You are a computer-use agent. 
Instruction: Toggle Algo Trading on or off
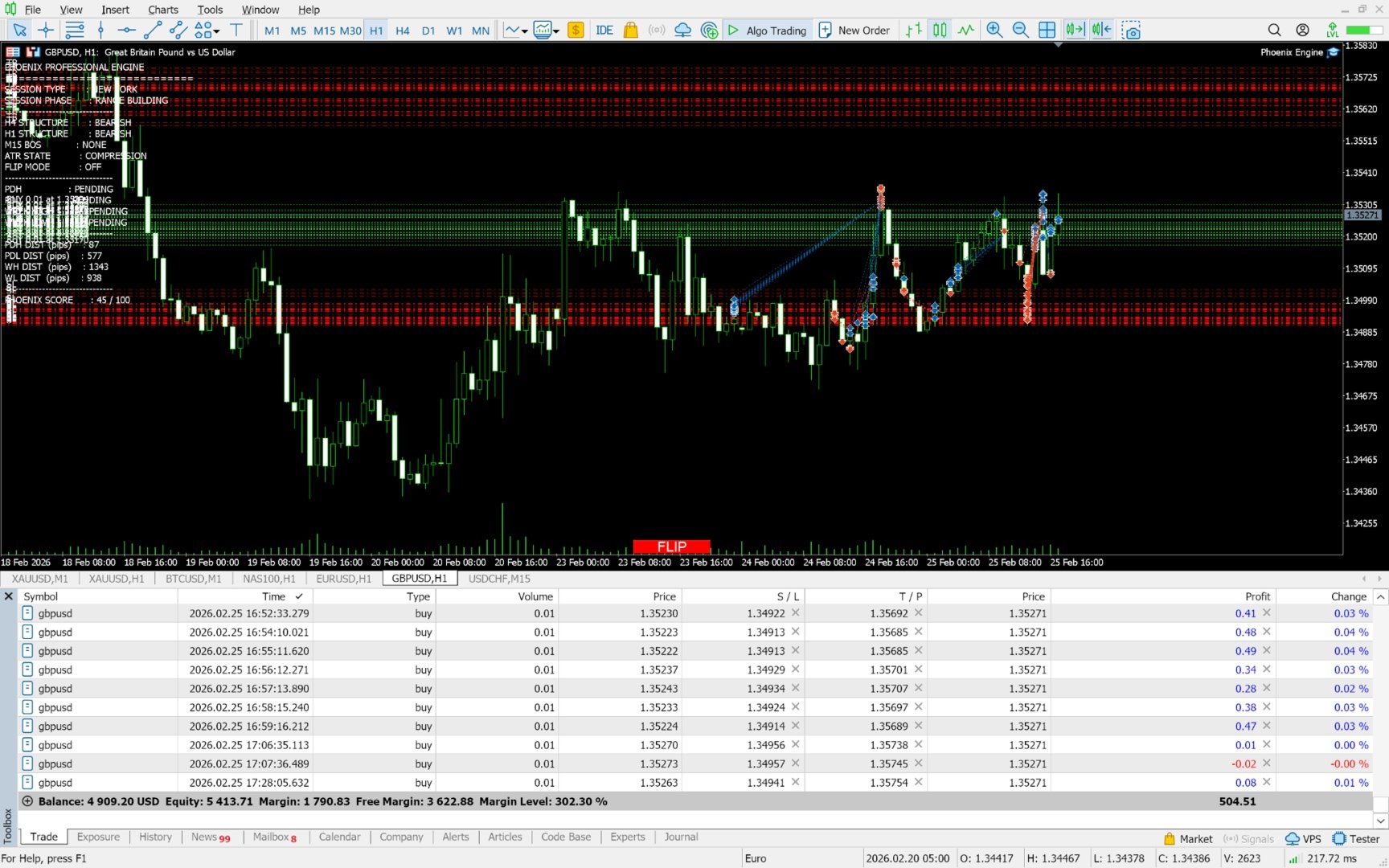[x=767, y=31]
